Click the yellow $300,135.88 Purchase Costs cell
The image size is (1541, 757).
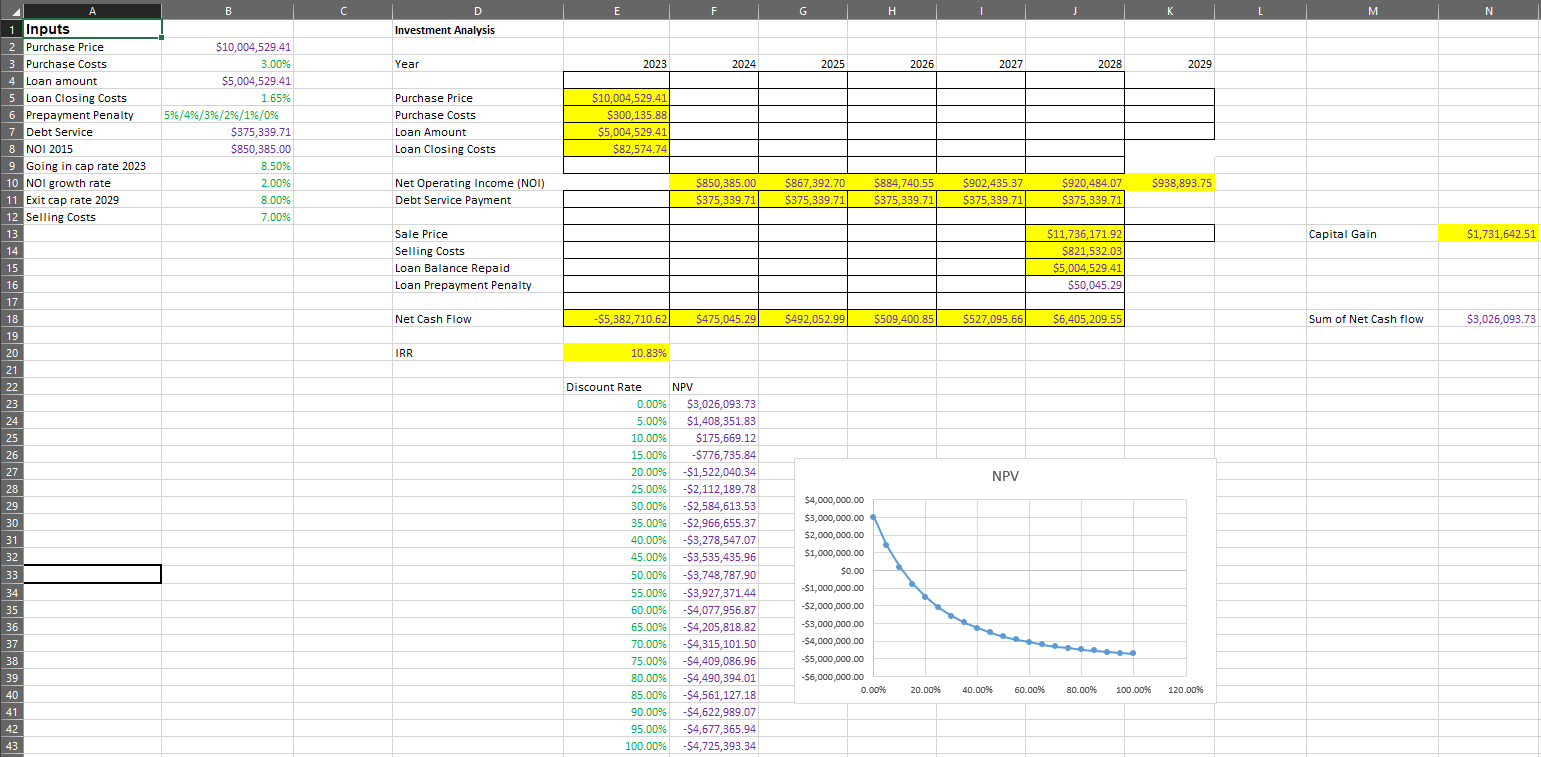616,115
